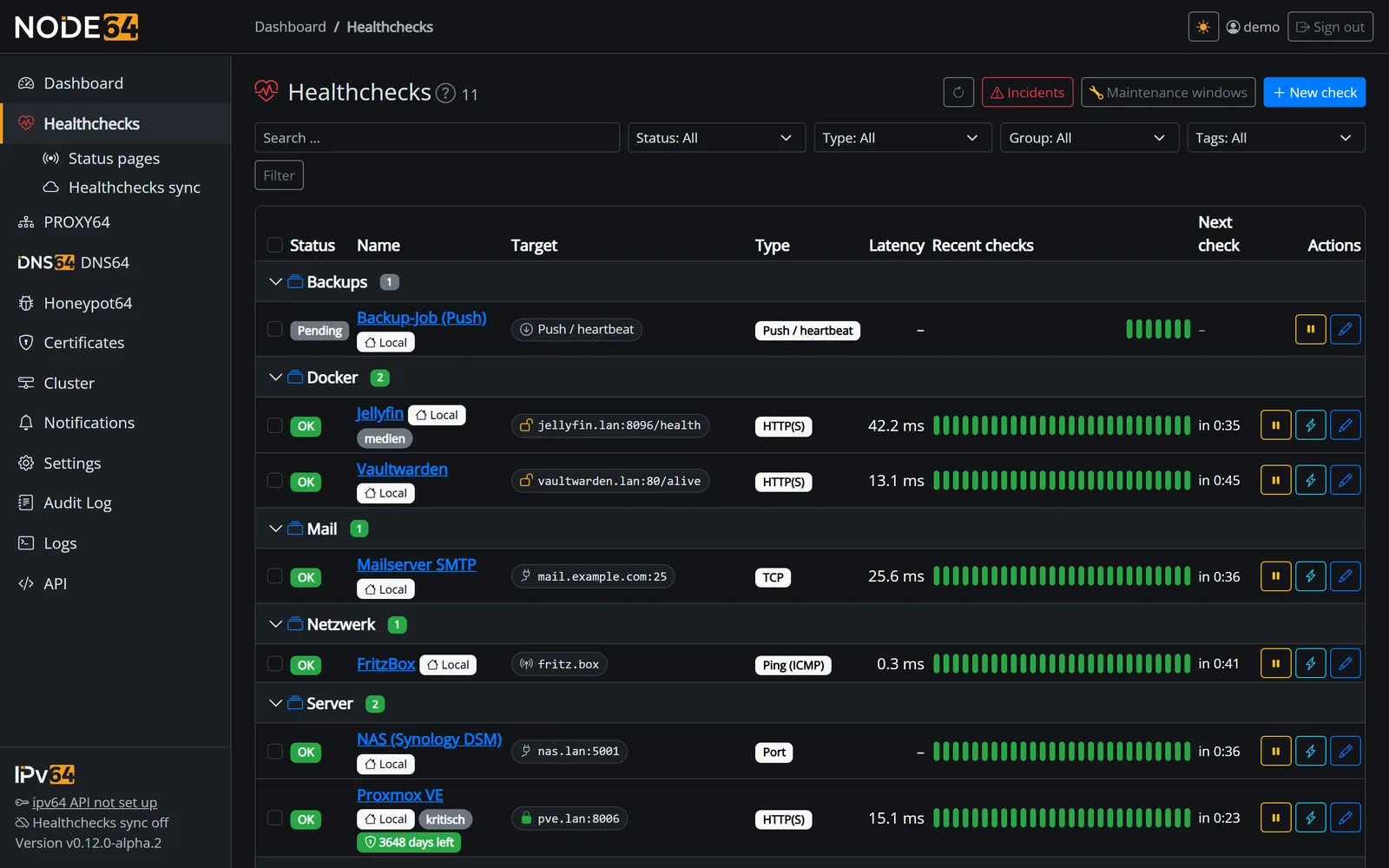
Task: Open Status pages in the sidebar
Action: 114,159
